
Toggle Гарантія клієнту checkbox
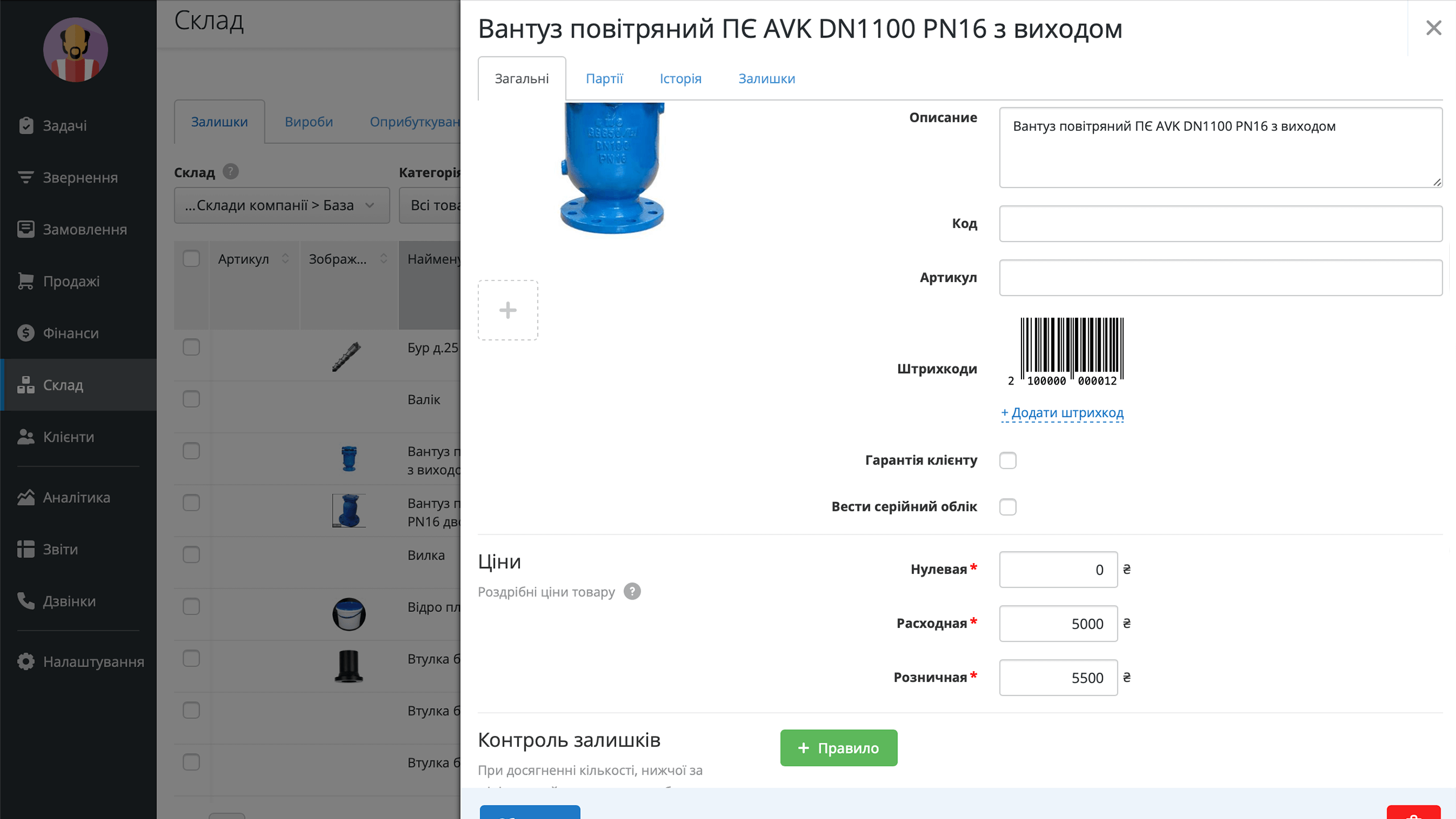click(1008, 460)
